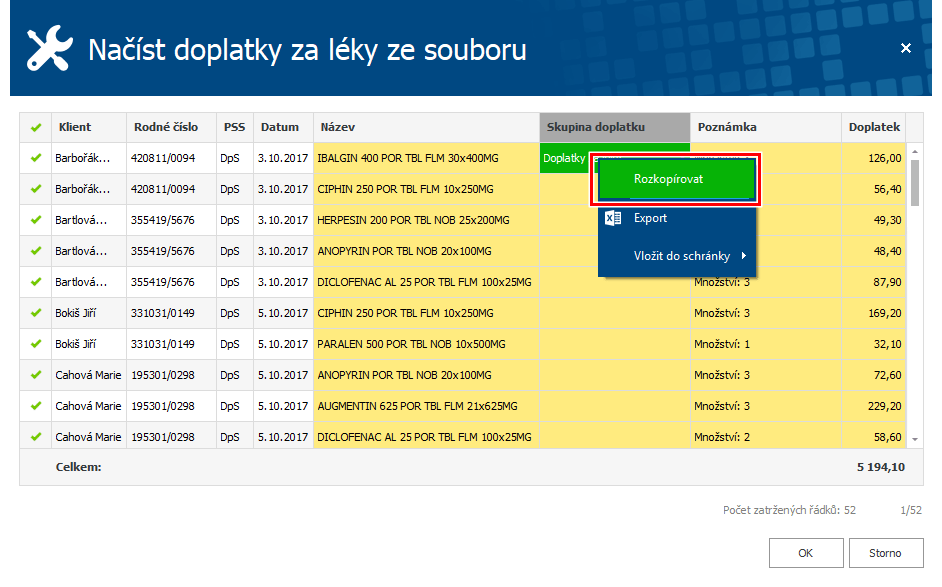Viewport: 942px width, 587px height.
Task: Click the doplatek value 72,60
Action: [888, 375]
